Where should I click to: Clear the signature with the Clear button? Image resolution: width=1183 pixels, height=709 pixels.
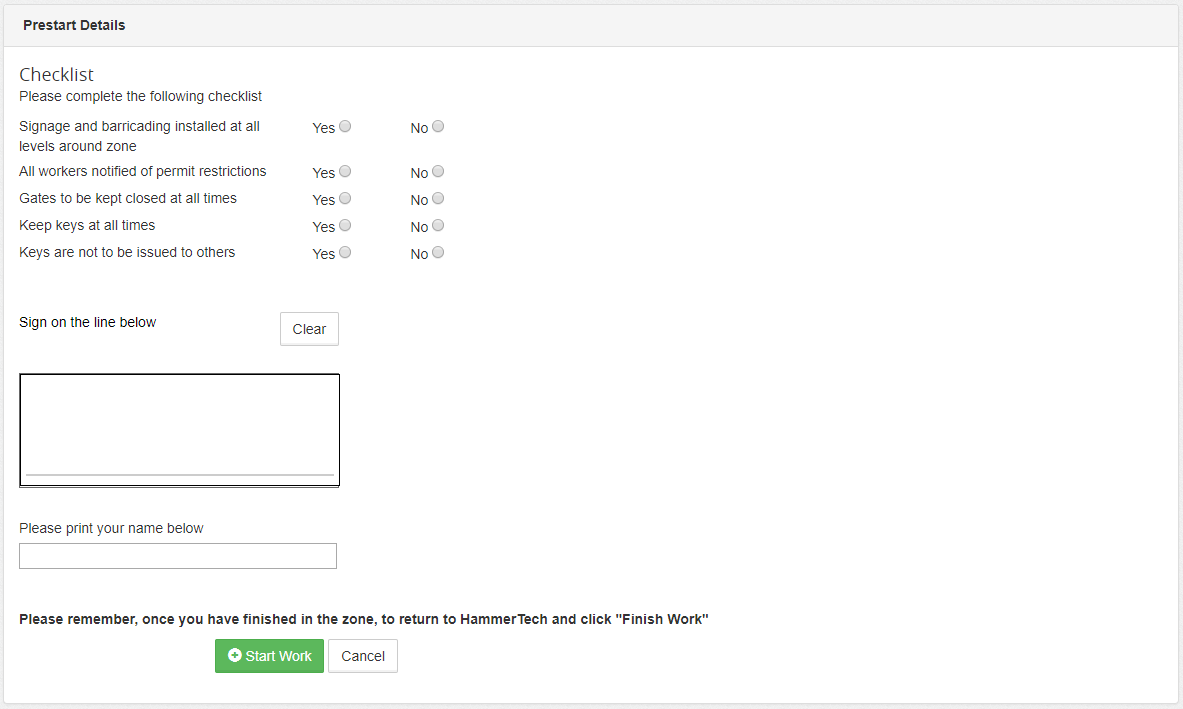tap(309, 329)
